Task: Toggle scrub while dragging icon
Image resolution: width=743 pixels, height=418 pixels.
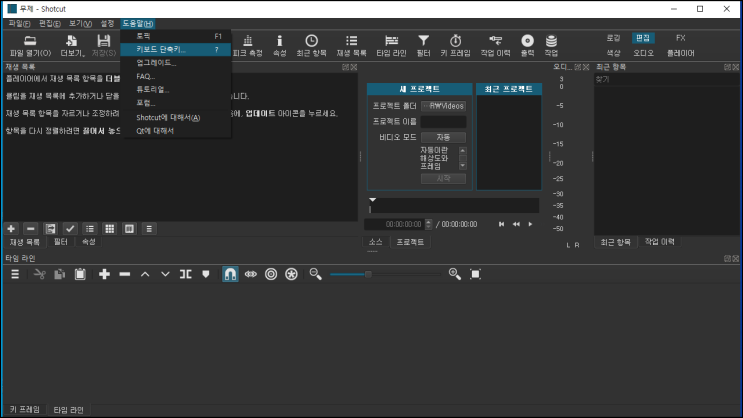Action: tap(251, 274)
